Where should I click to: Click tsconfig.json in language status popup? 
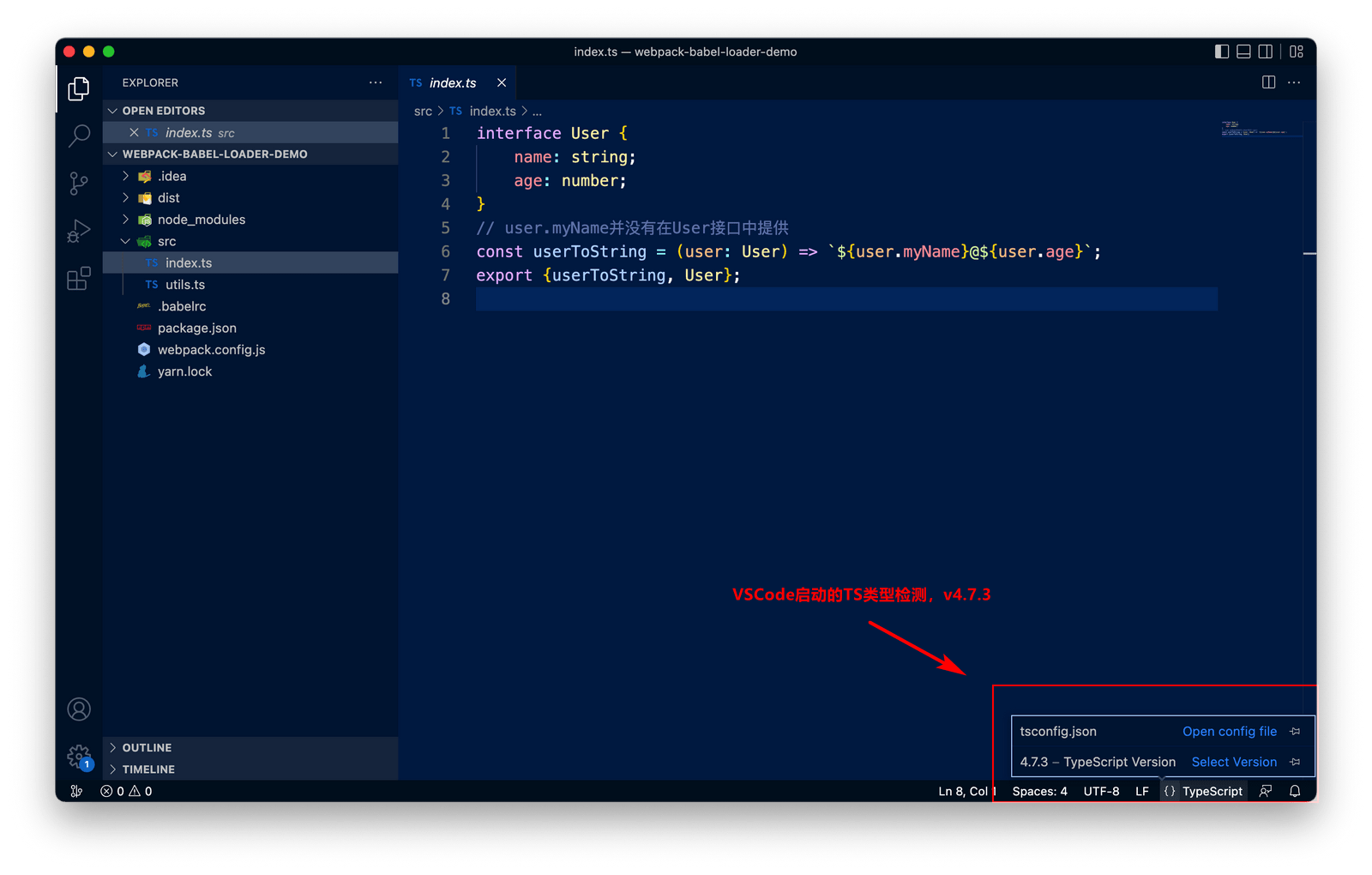pos(1058,732)
